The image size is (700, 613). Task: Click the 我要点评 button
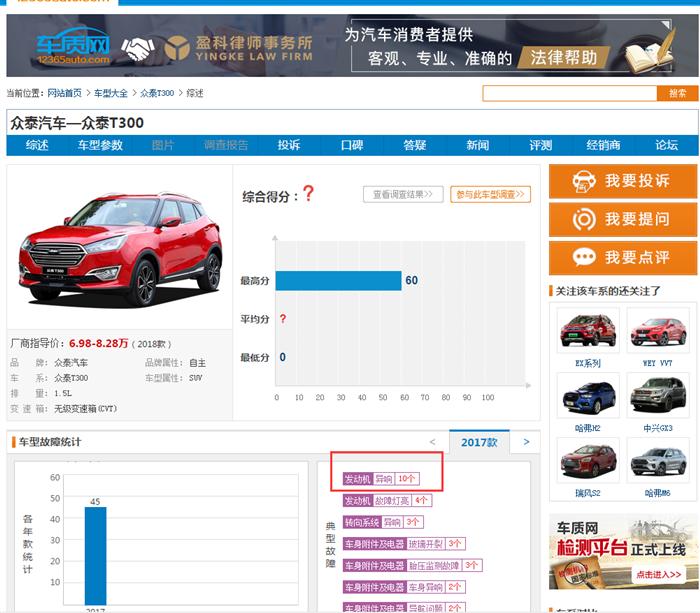tap(623, 258)
